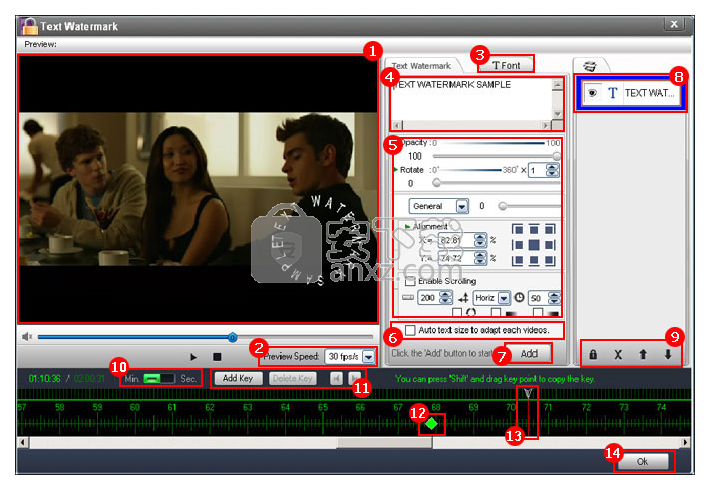
Task: Enable Scrolling checkbox
Action: (411, 282)
